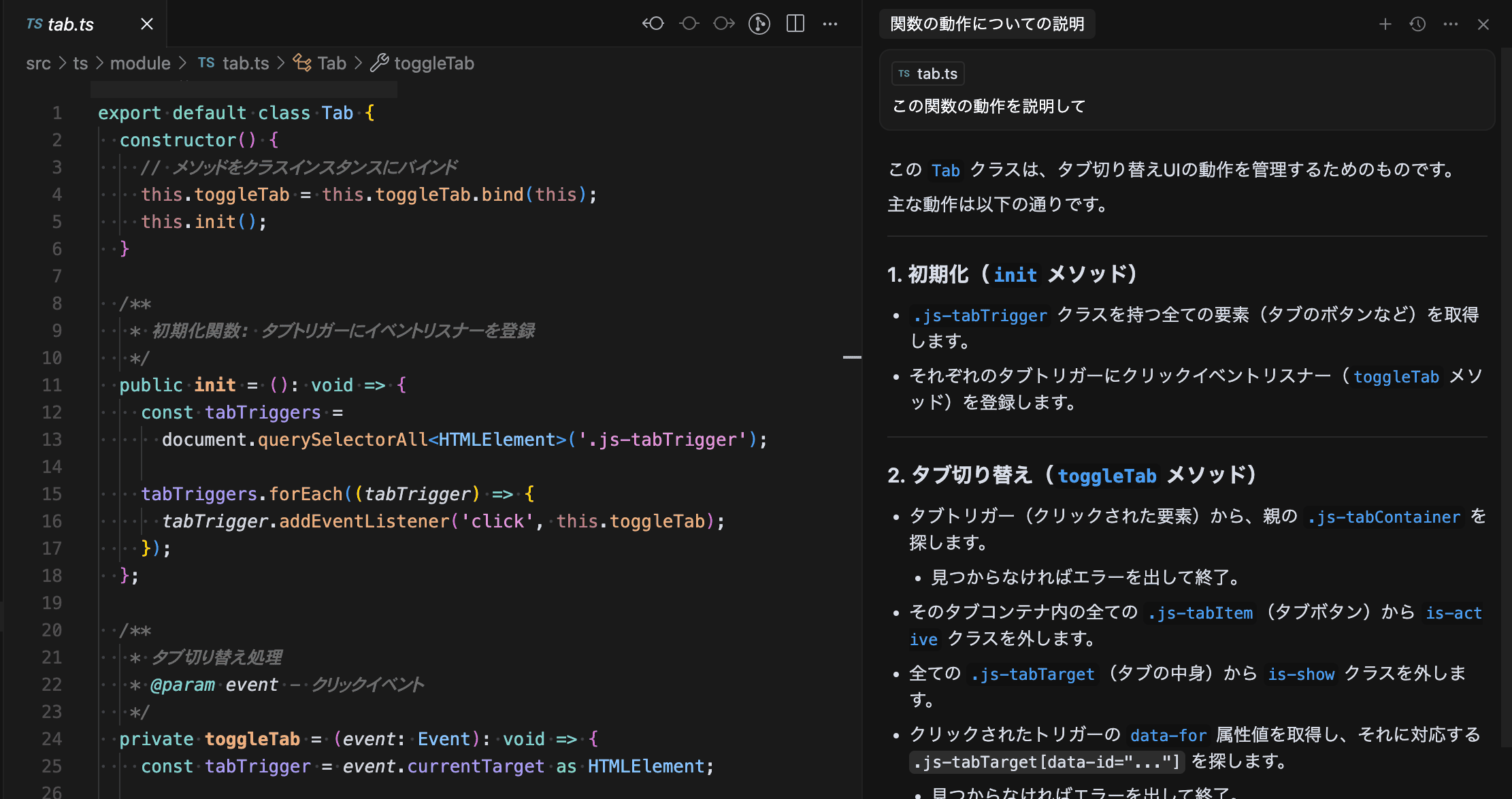Viewport: 1512px width, 799px height.
Task: Close the chat panel
Action: 1483,23
